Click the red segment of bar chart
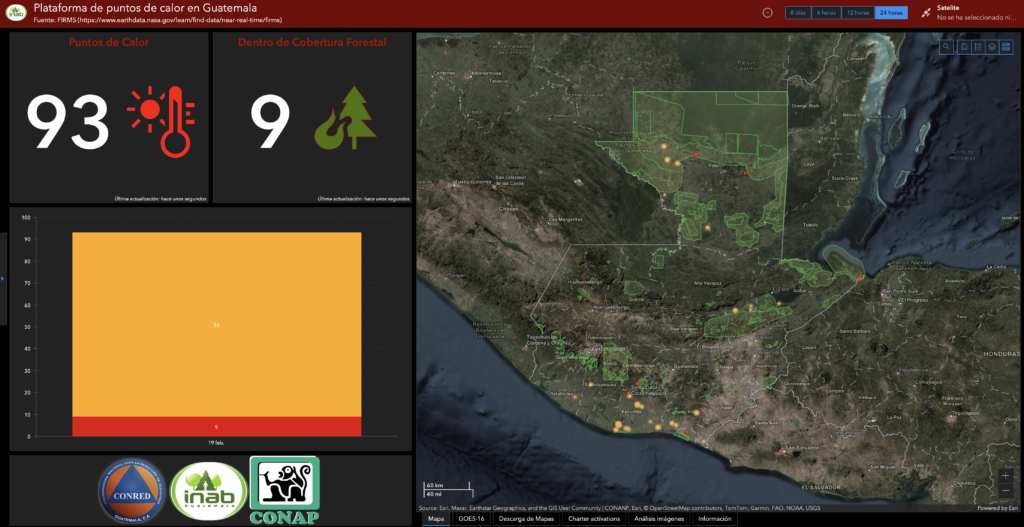The width and height of the screenshot is (1024, 527). [216, 426]
